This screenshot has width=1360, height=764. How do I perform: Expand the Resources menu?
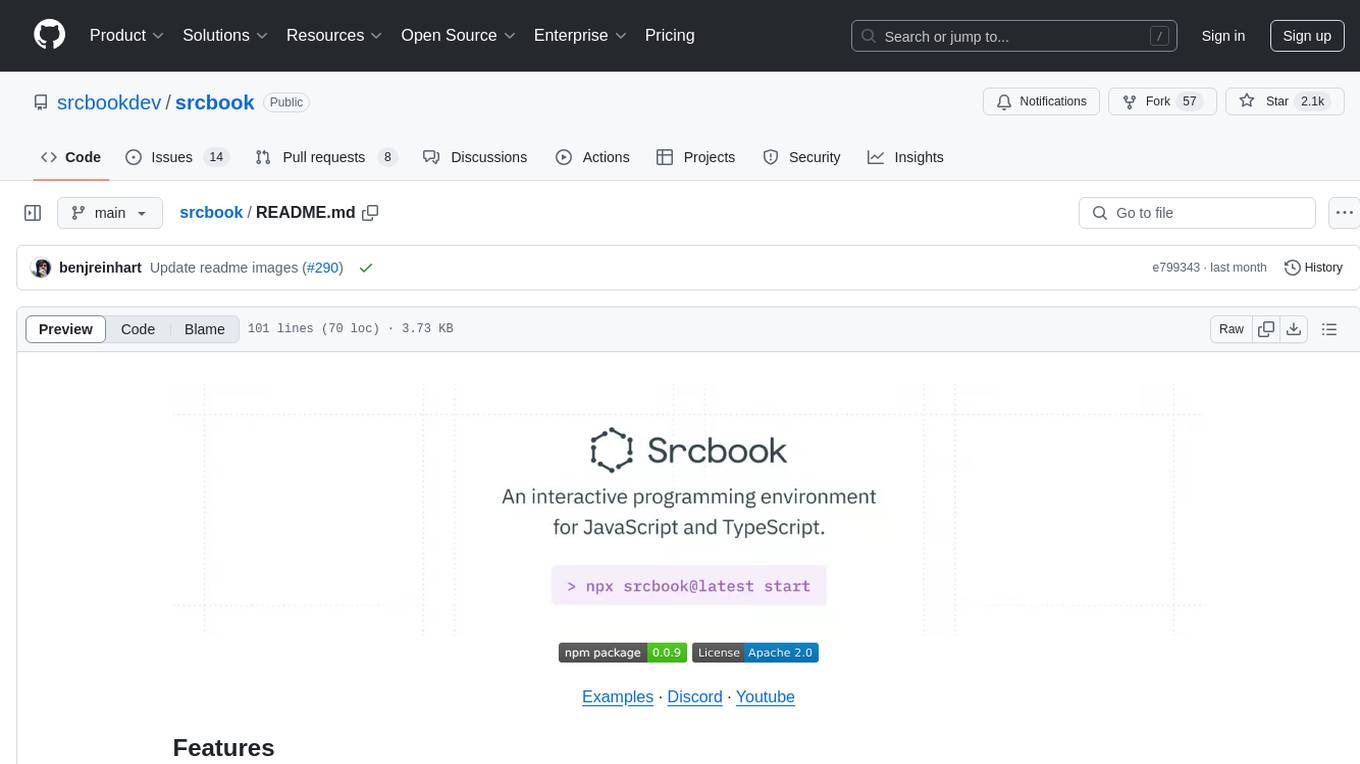[x=334, y=35]
